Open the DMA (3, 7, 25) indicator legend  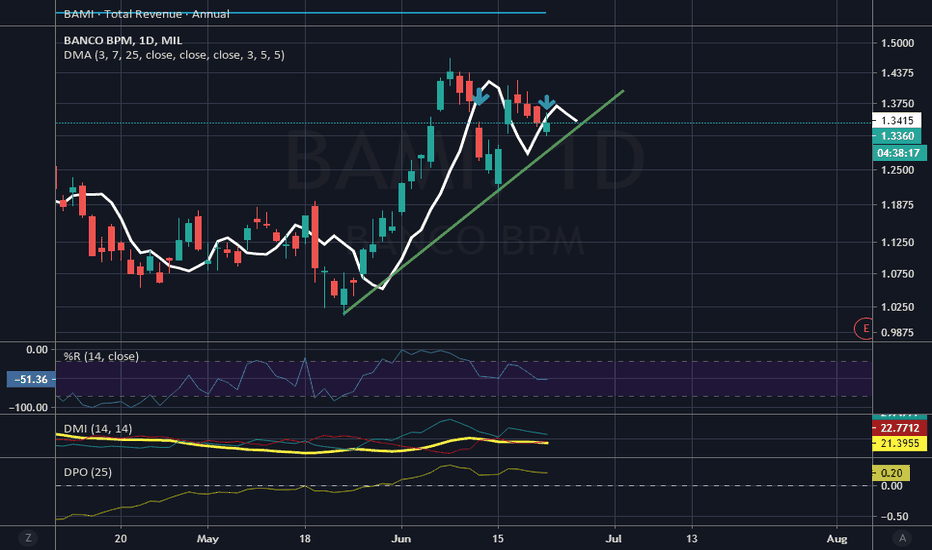click(174, 55)
